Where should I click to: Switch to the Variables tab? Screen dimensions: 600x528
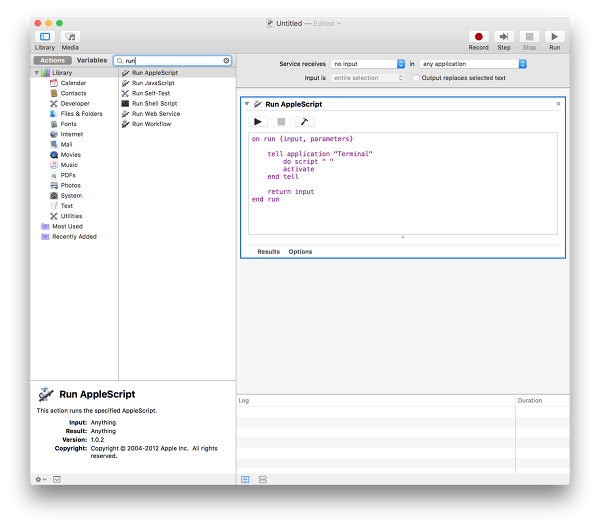tap(92, 60)
